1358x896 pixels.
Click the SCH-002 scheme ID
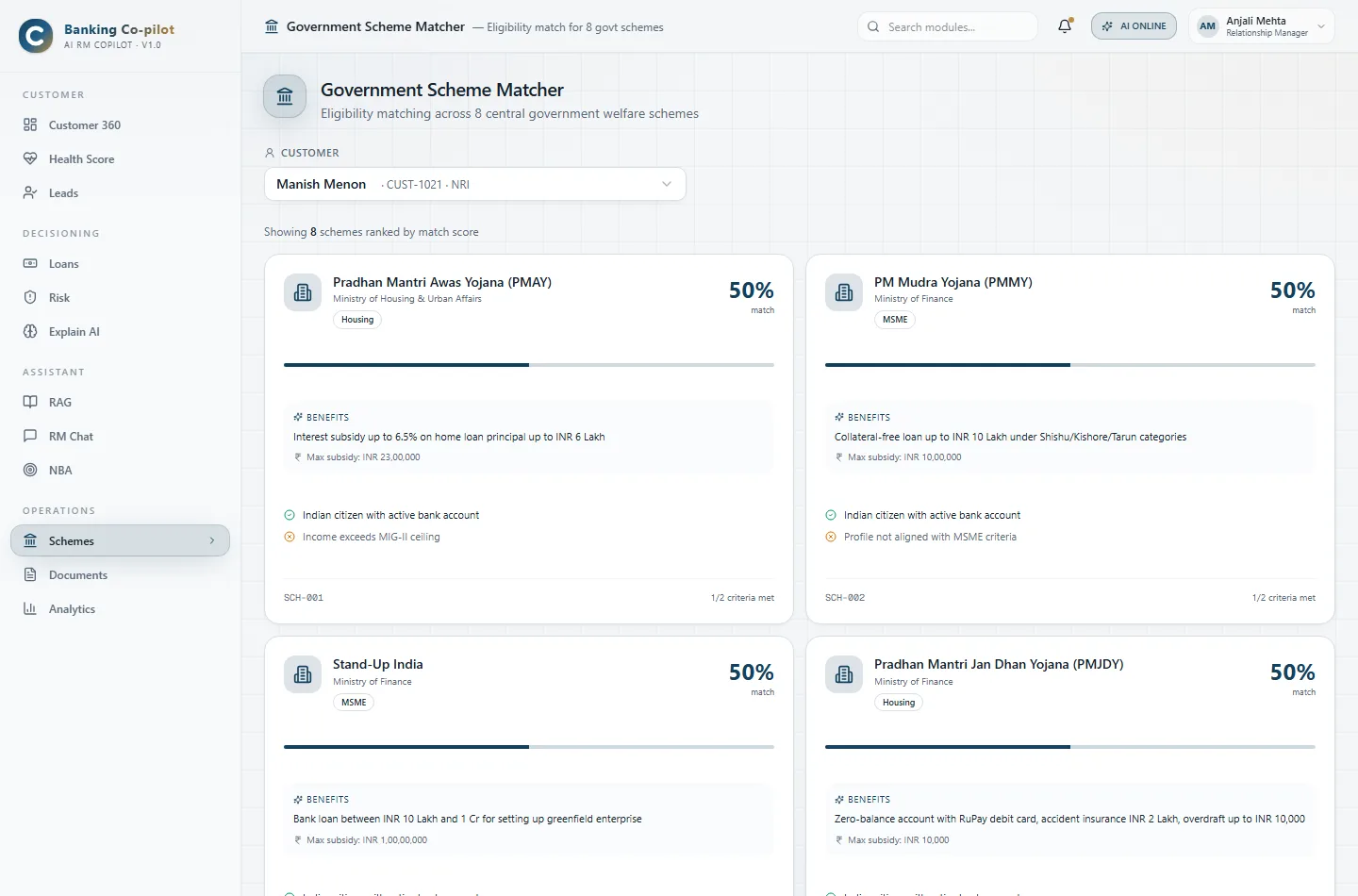[x=845, y=598]
